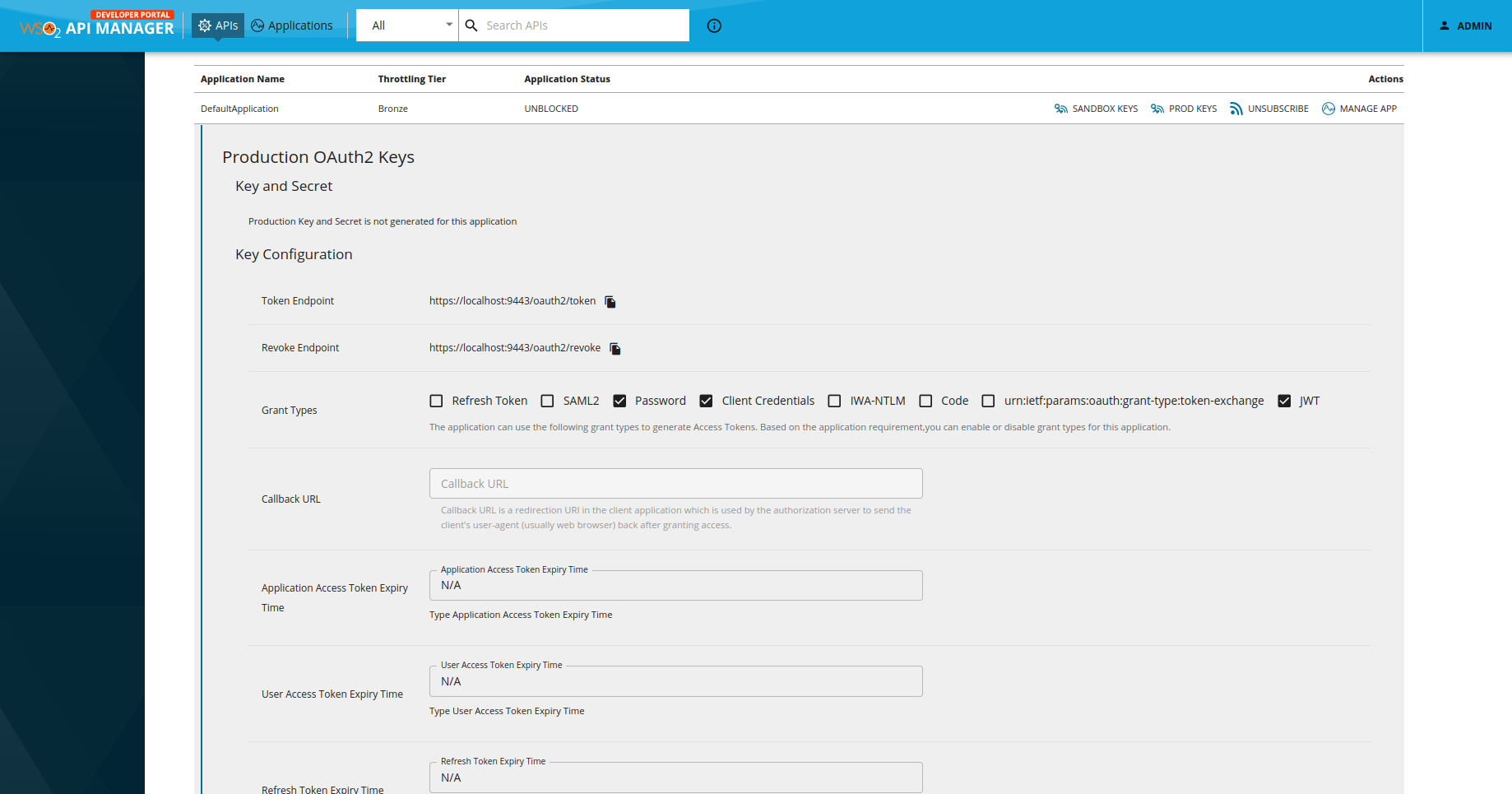The width and height of the screenshot is (1512, 794).
Task: Click the User Access Token Expiry Time field
Action: click(x=676, y=681)
